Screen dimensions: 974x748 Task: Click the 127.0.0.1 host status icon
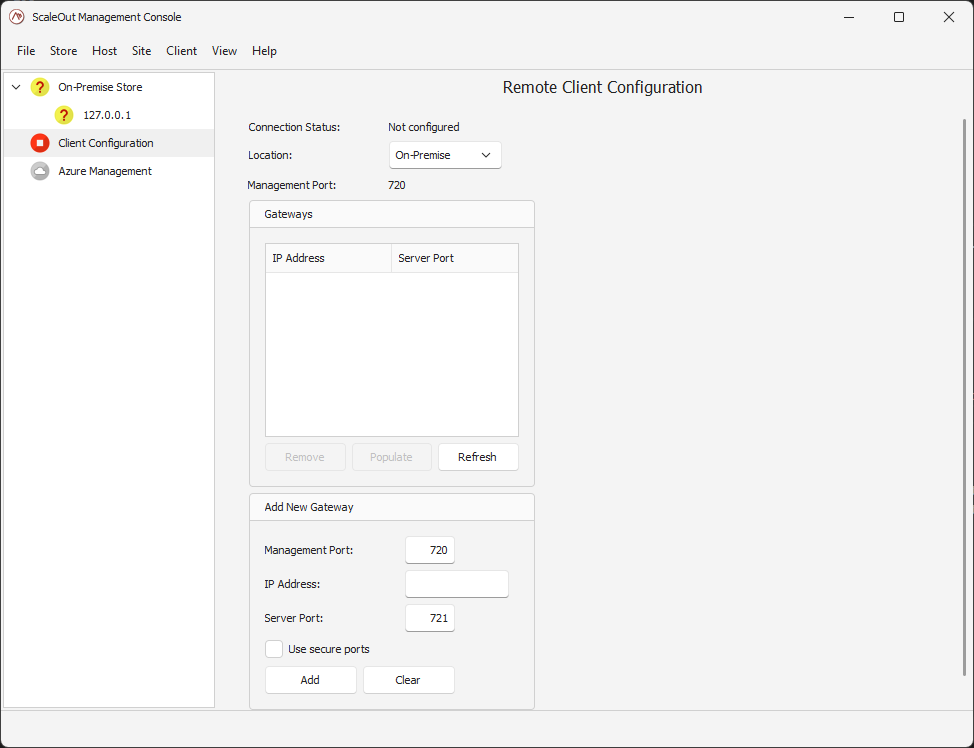coord(64,115)
